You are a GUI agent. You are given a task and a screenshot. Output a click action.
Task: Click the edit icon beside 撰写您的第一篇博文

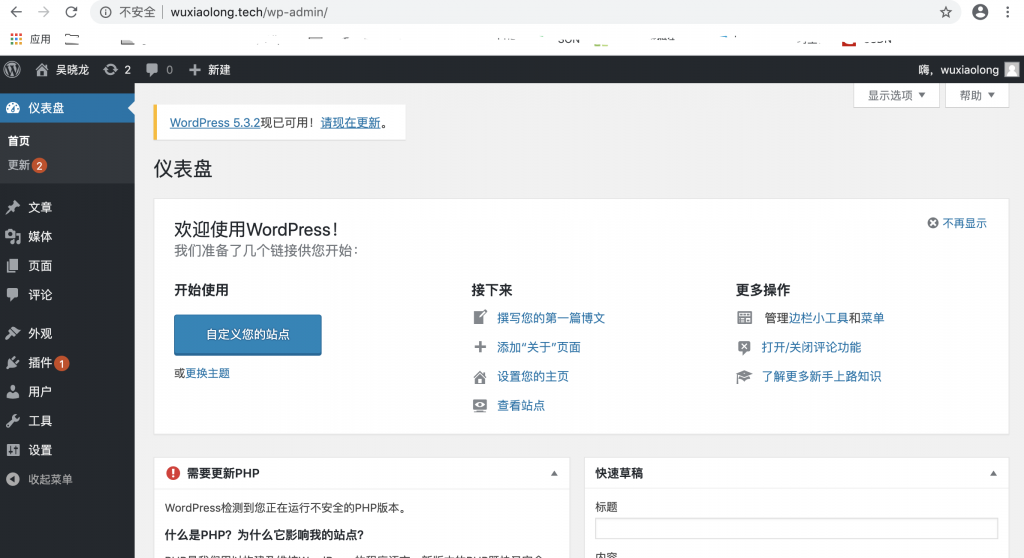pyautogui.click(x=480, y=318)
